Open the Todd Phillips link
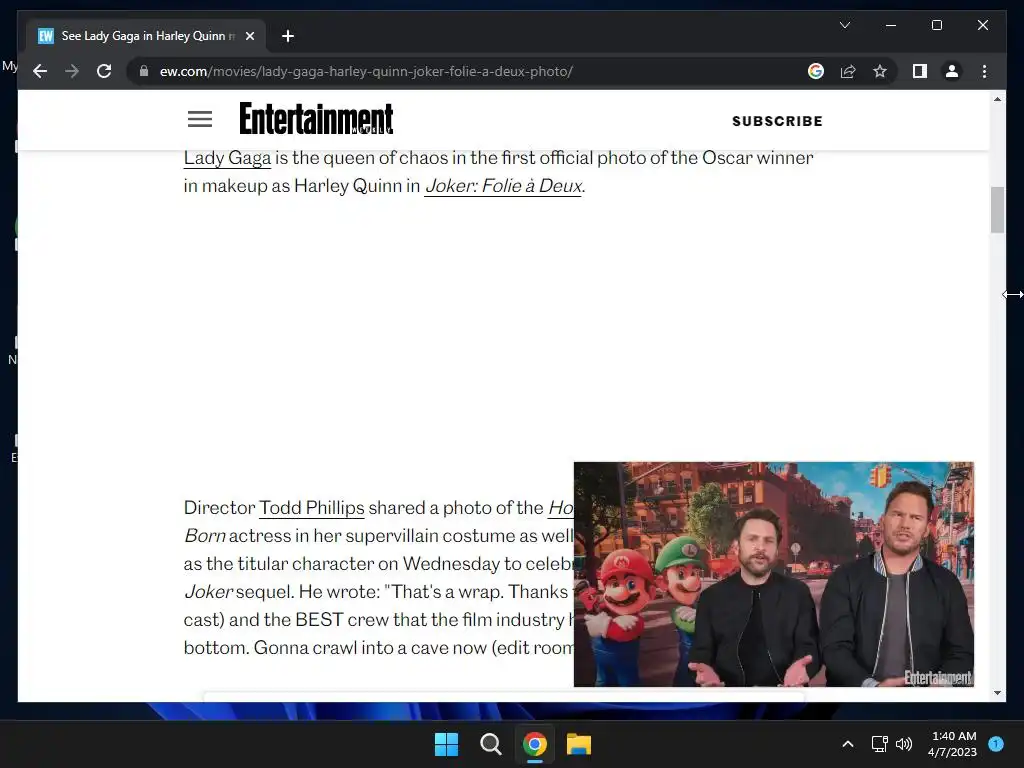Image resolution: width=1024 pixels, height=768 pixels. click(312, 508)
